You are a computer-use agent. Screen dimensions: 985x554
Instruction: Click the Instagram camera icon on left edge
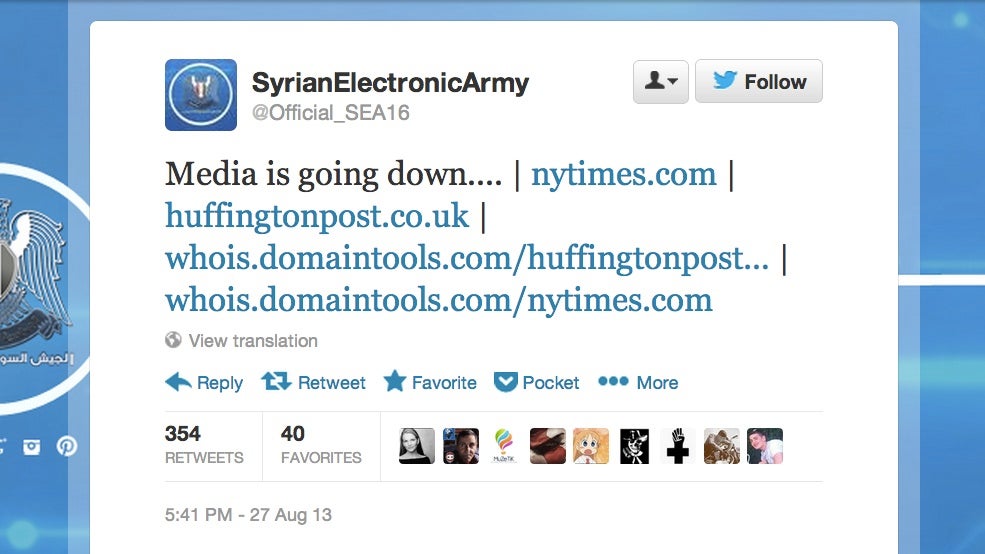pos(31,447)
